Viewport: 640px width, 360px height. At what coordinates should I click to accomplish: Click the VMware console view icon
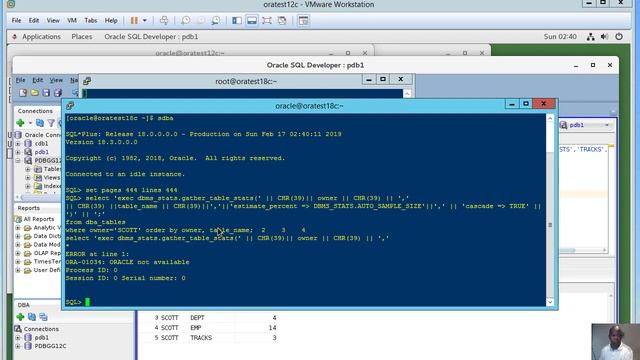[x=303, y=20]
